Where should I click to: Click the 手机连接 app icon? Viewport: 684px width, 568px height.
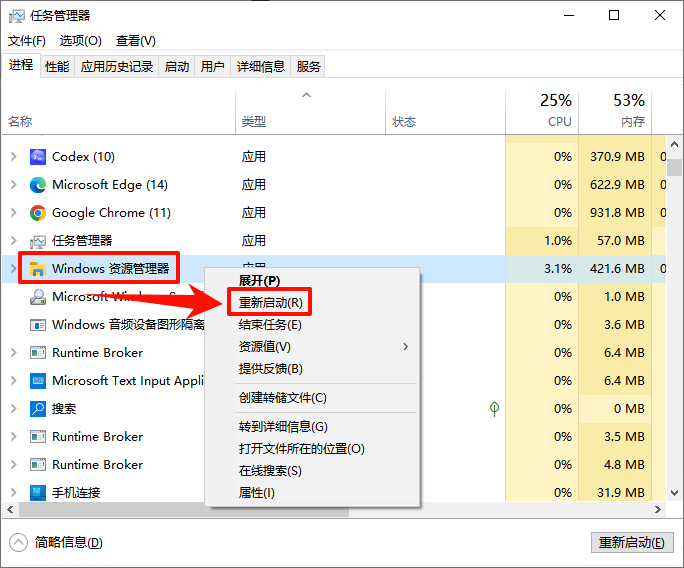tap(38, 493)
